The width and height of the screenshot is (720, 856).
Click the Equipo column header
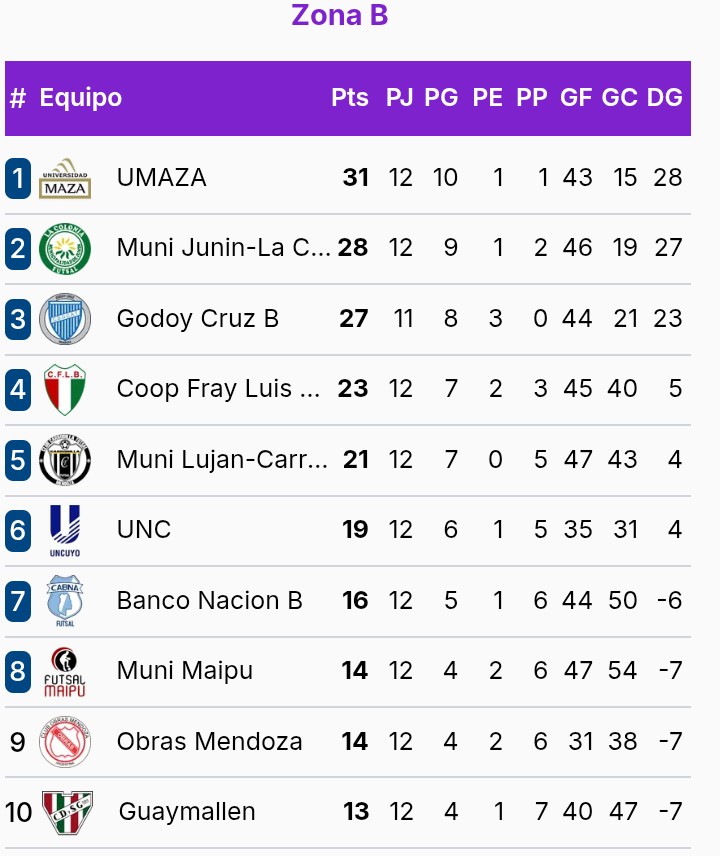pos(80,98)
